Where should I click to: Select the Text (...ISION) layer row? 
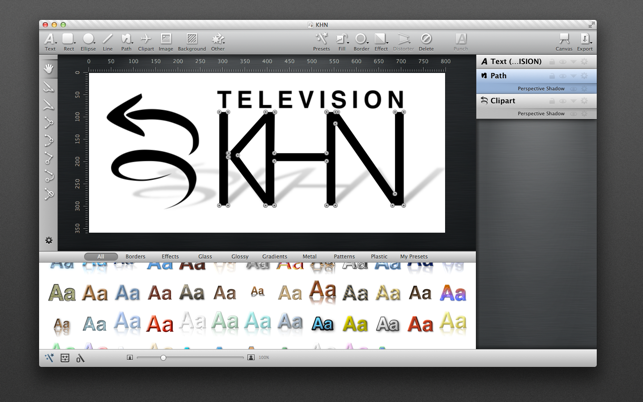[x=536, y=62]
